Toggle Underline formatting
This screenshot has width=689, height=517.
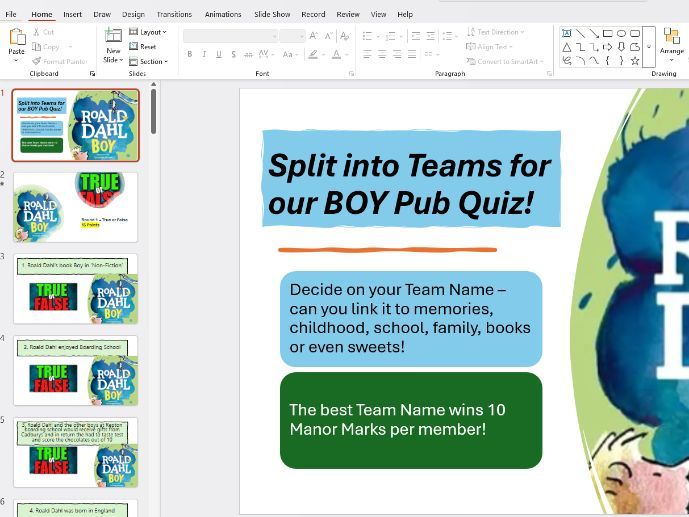coord(218,54)
